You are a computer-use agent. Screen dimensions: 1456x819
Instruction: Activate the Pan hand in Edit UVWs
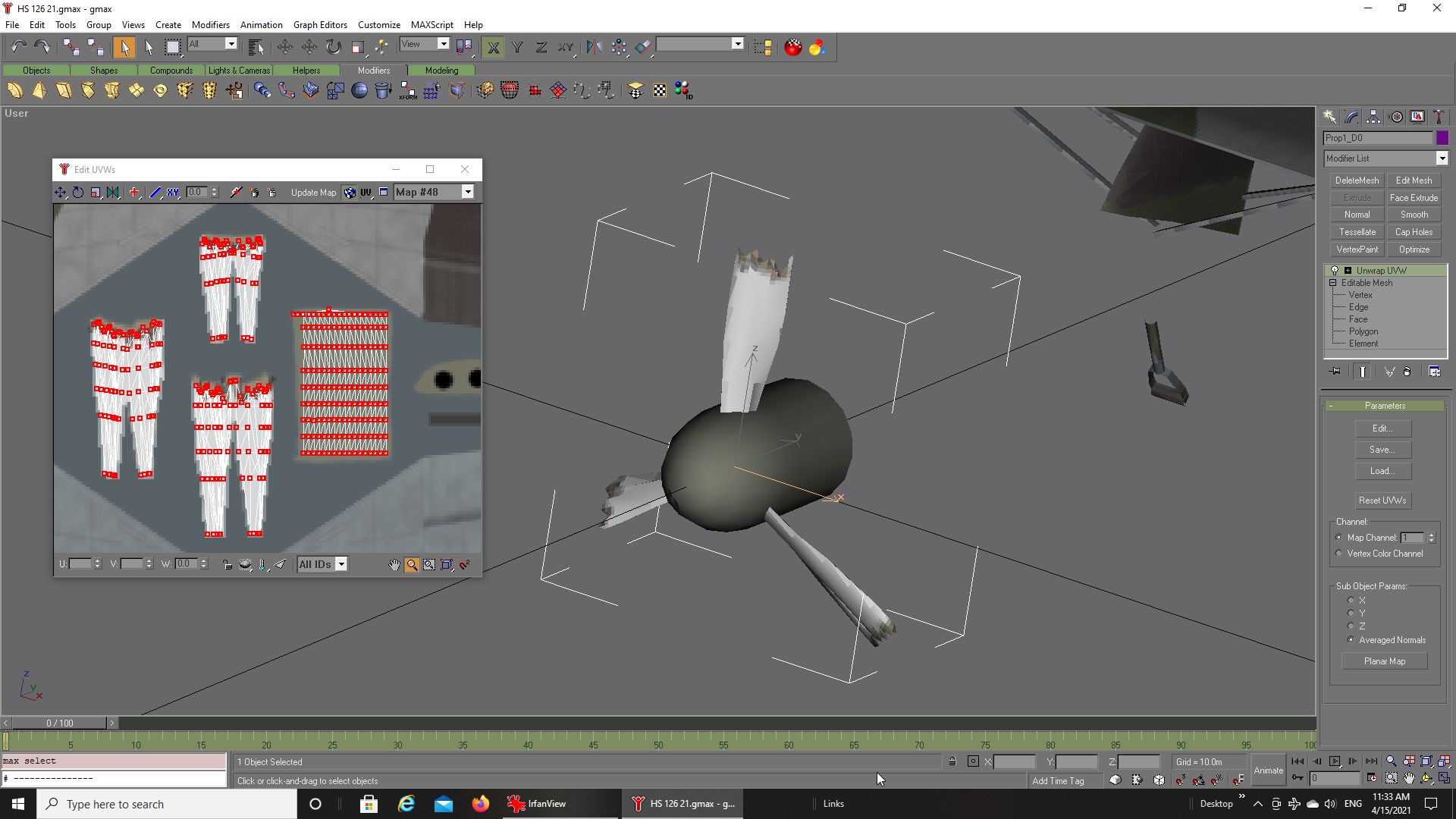(x=394, y=565)
